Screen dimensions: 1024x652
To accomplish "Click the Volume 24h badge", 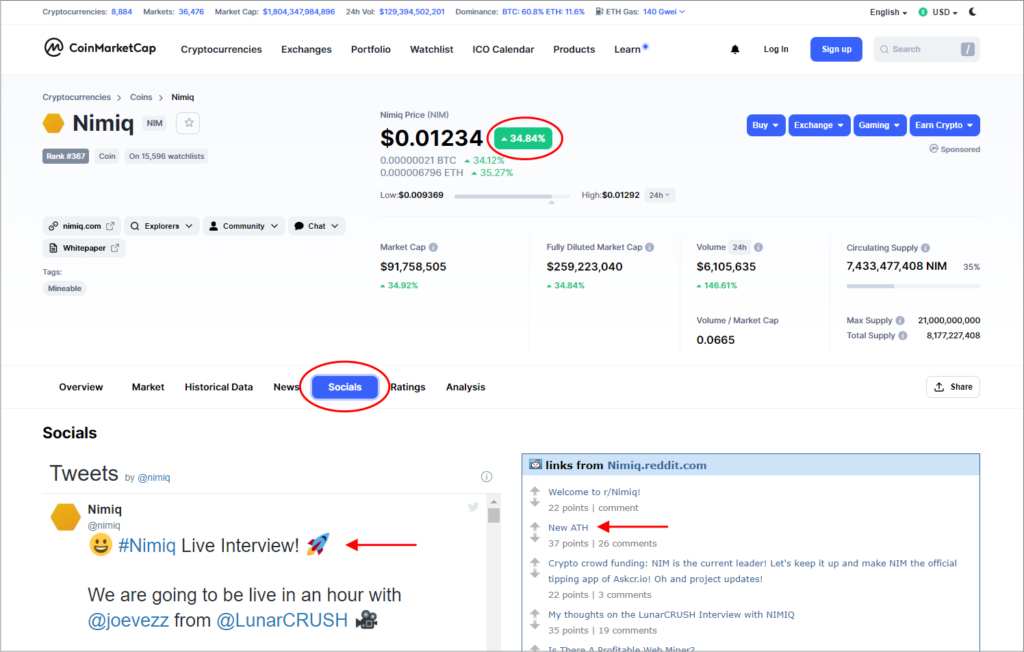I will pyautogui.click(x=739, y=247).
